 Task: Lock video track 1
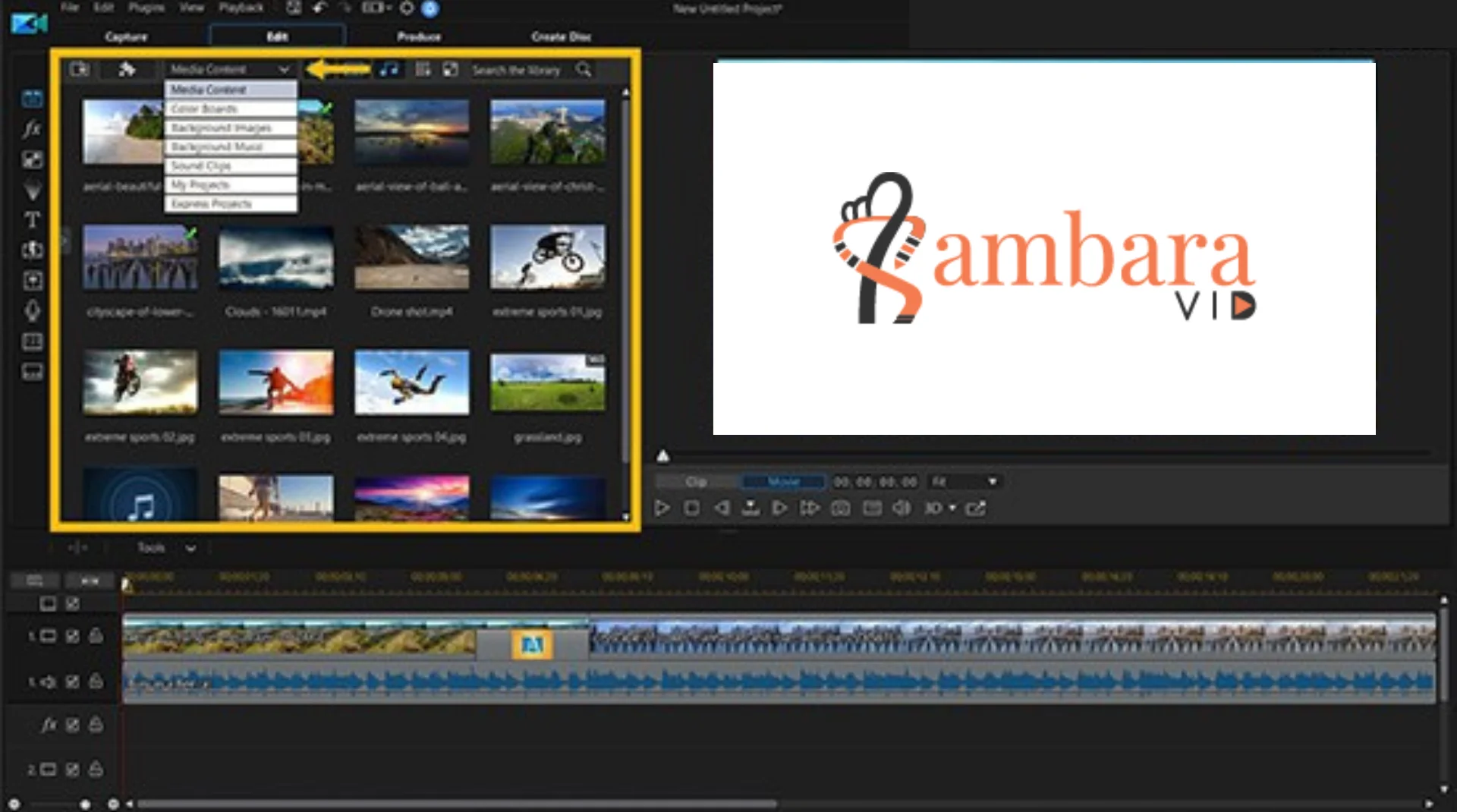(x=96, y=635)
